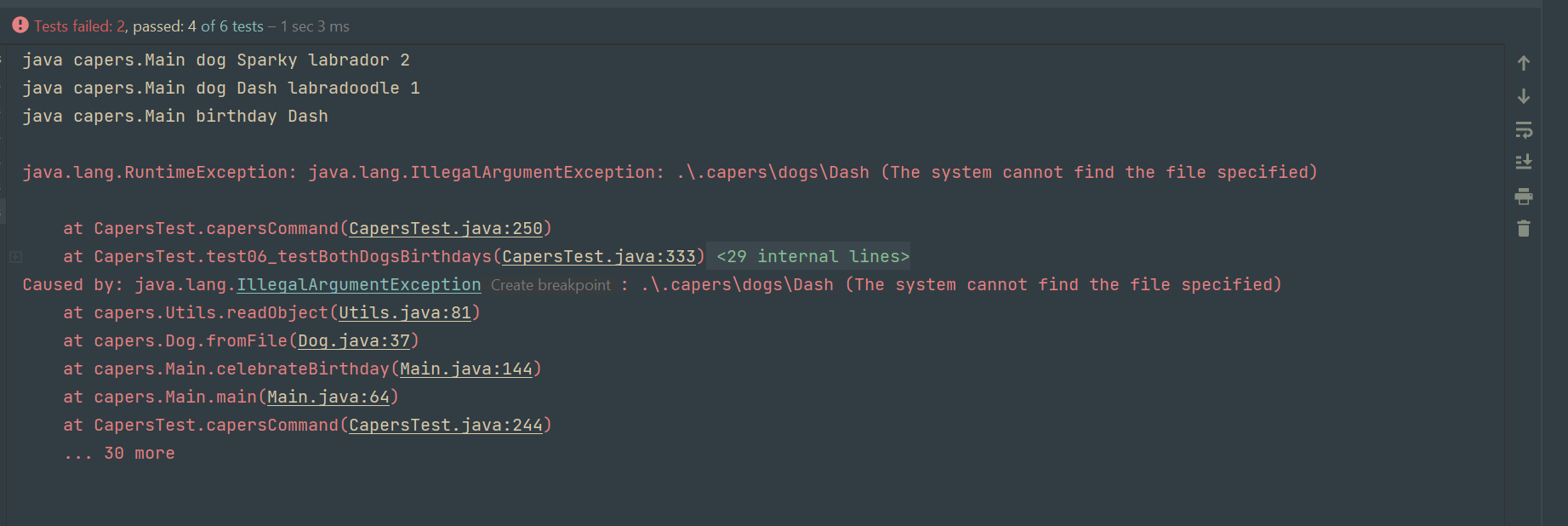
Task: Expand the "<29 internal lines>" fold
Action: (x=812, y=256)
